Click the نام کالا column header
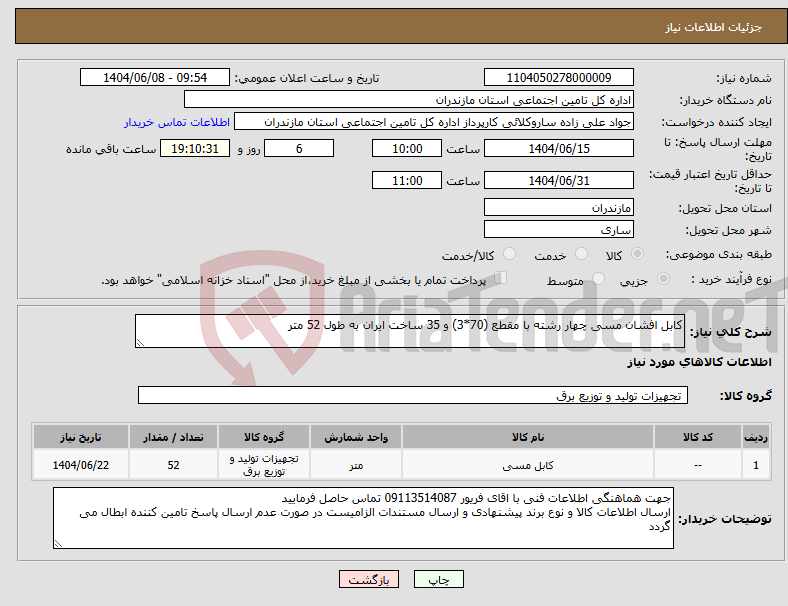Screen dimensions: 788x606 point(528,437)
